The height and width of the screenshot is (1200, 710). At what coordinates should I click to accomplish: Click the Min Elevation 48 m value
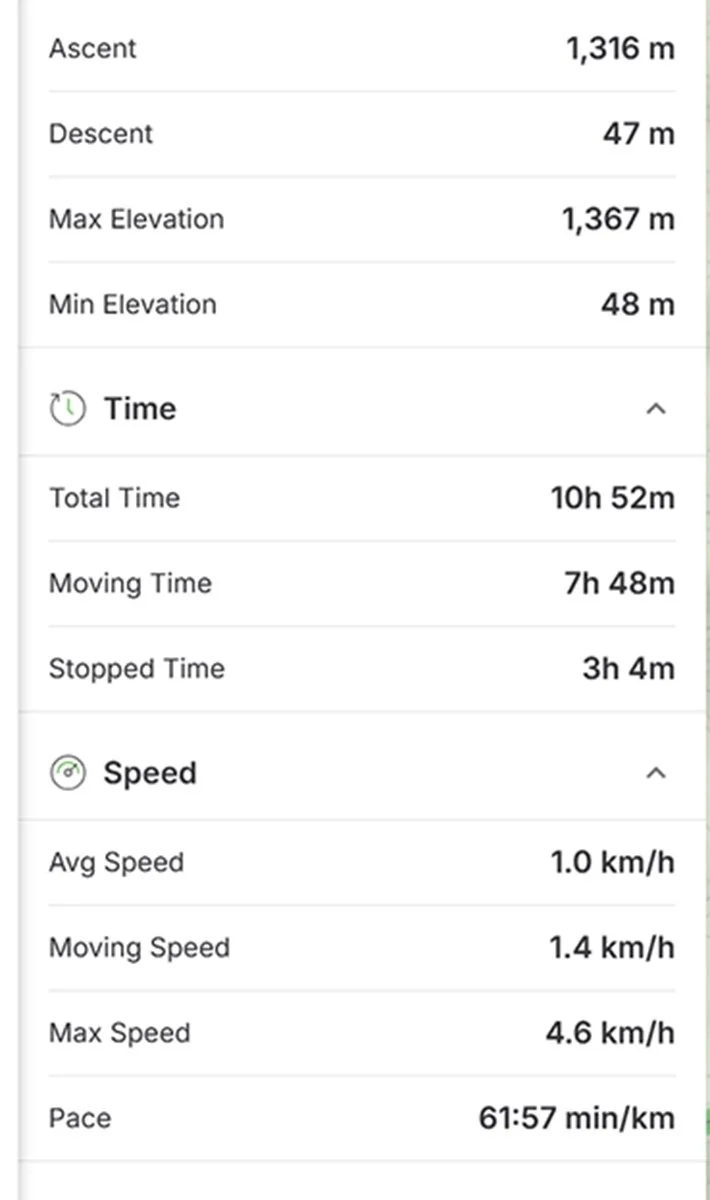[x=638, y=304]
